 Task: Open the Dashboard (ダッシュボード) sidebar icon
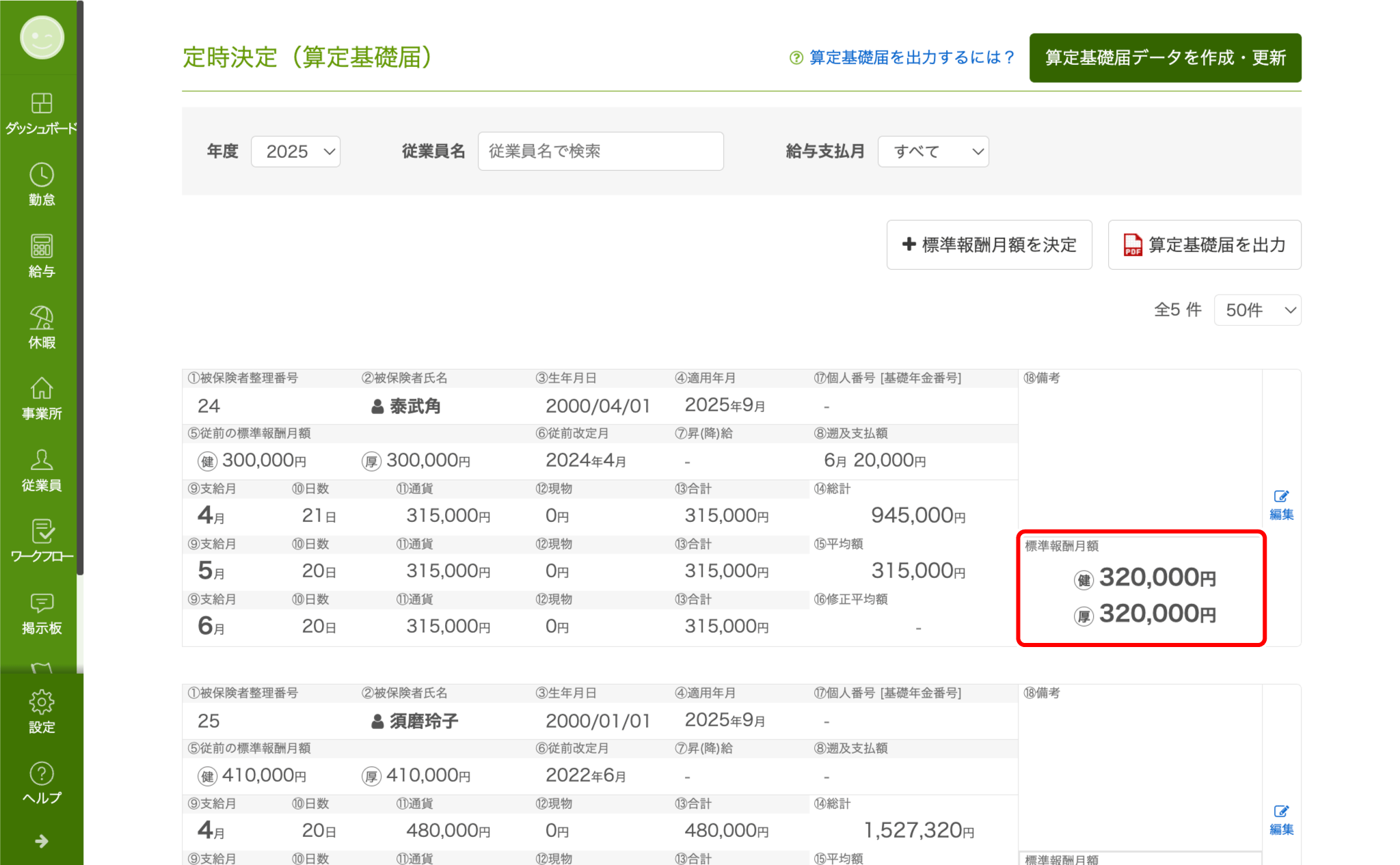(x=42, y=113)
